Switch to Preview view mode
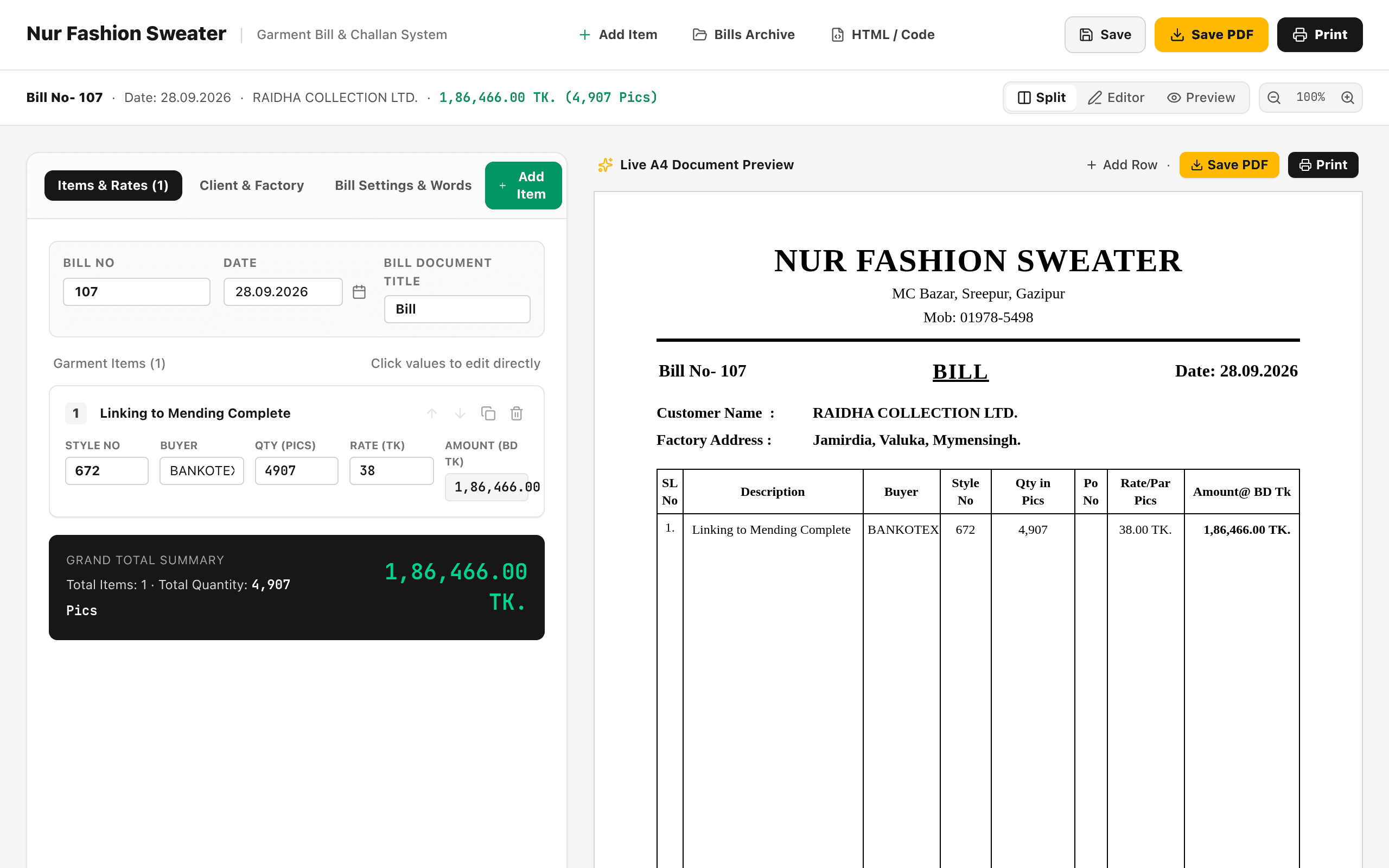This screenshot has height=868, width=1389. (x=1201, y=98)
